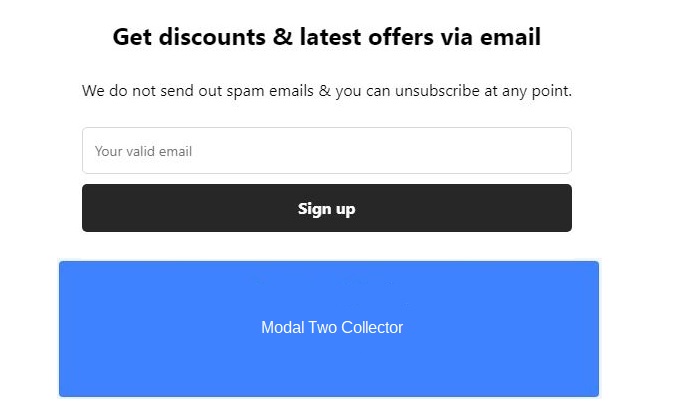Select the email address text box
Screen dimensions: 676x401
pos(326,151)
